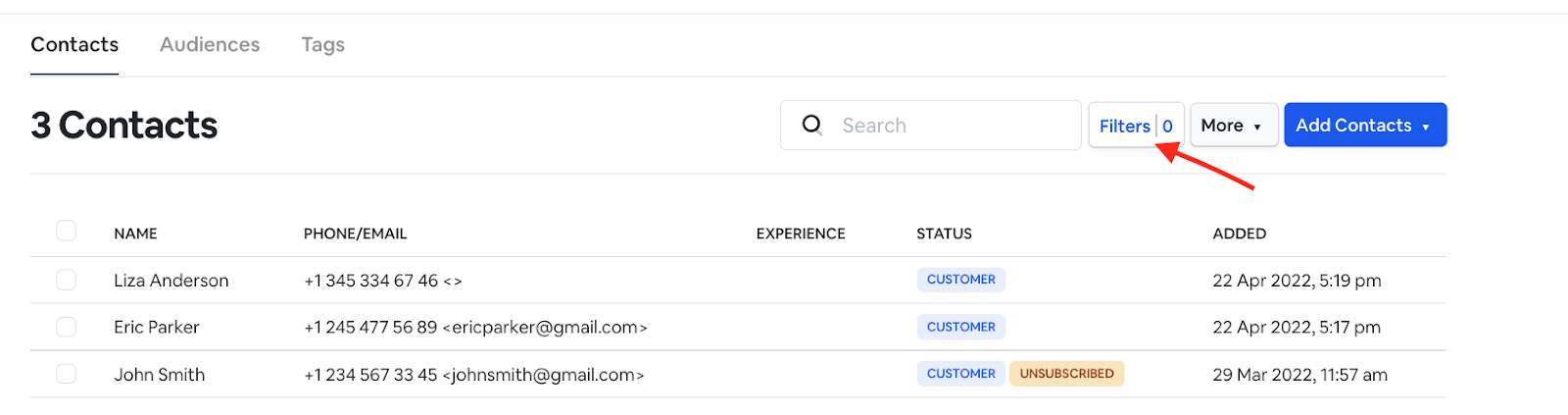
Task: Toggle the select-all contacts checkbox
Action: [66, 231]
